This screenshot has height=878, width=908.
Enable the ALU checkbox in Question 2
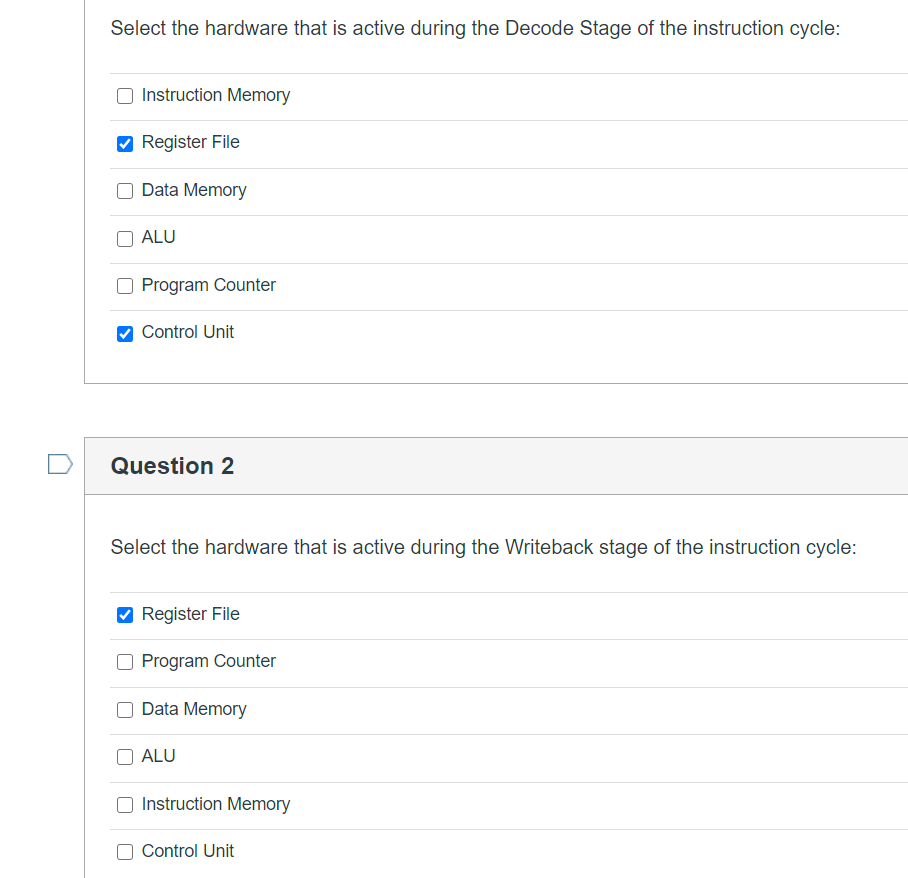(x=124, y=757)
